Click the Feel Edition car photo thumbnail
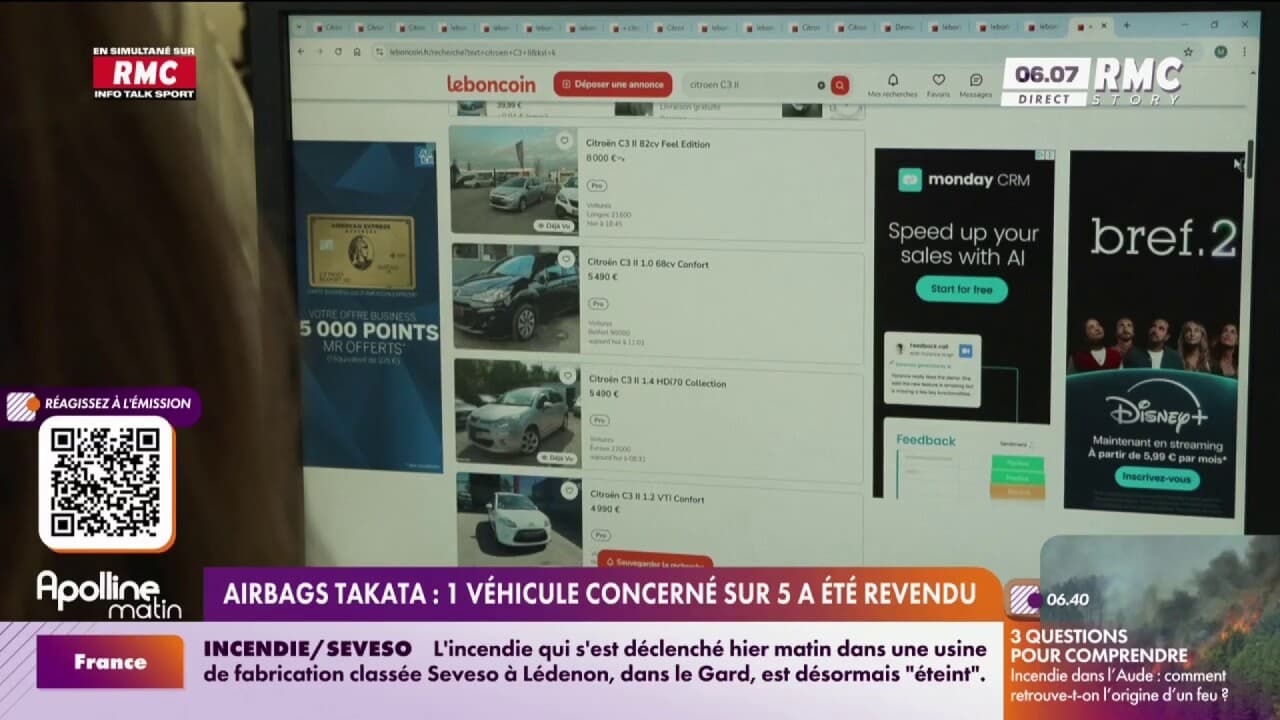This screenshot has width=1280, height=720. 513,181
